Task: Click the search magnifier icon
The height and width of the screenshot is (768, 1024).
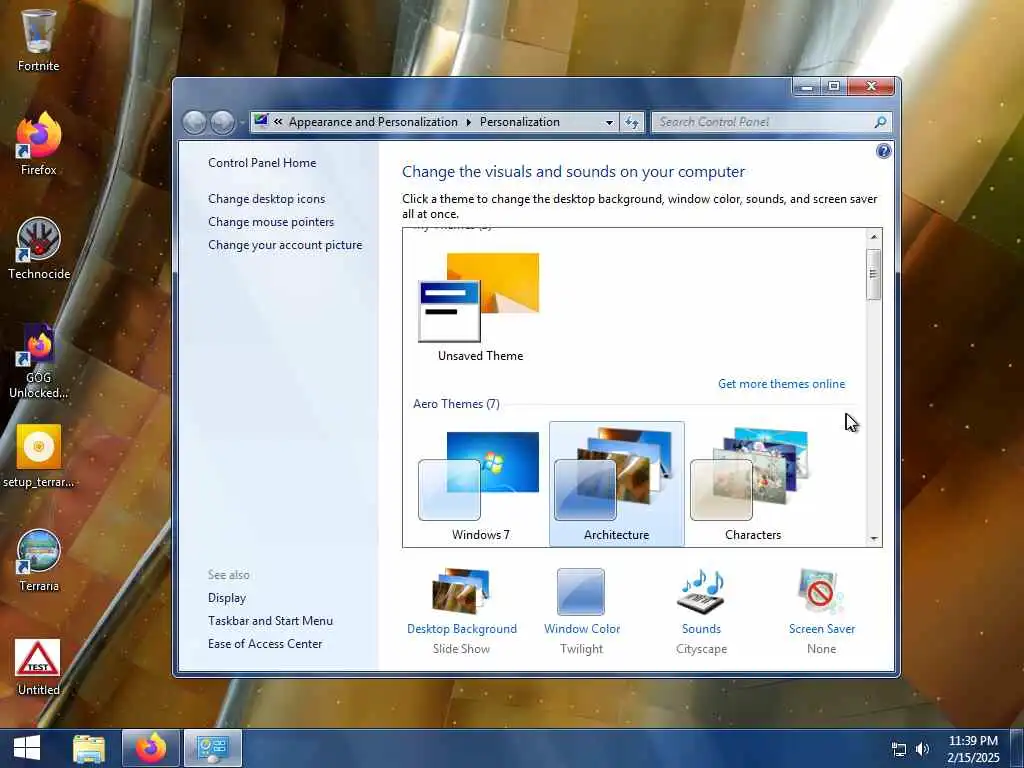Action: pyautogui.click(x=880, y=122)
